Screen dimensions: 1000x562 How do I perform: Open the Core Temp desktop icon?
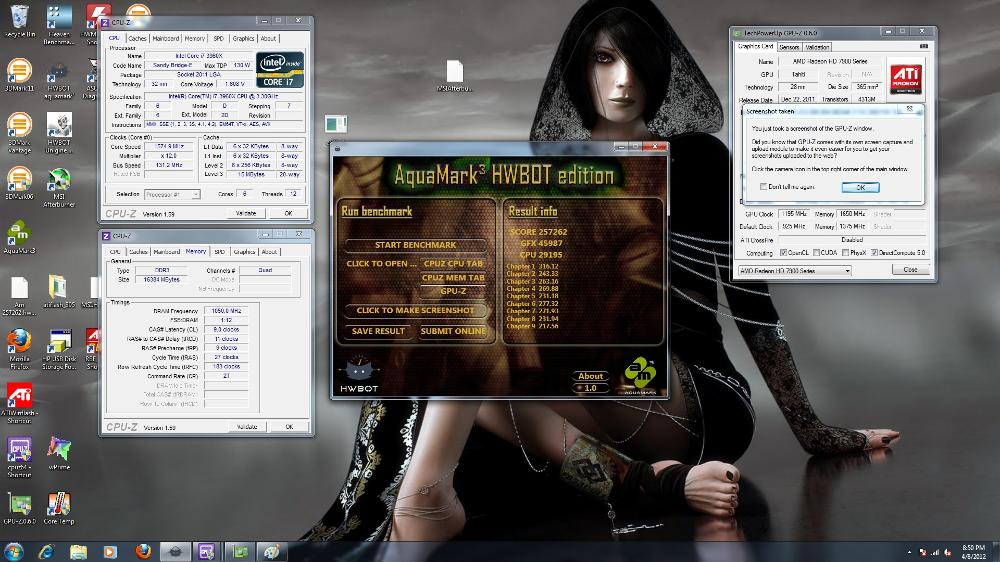point(59,508)
